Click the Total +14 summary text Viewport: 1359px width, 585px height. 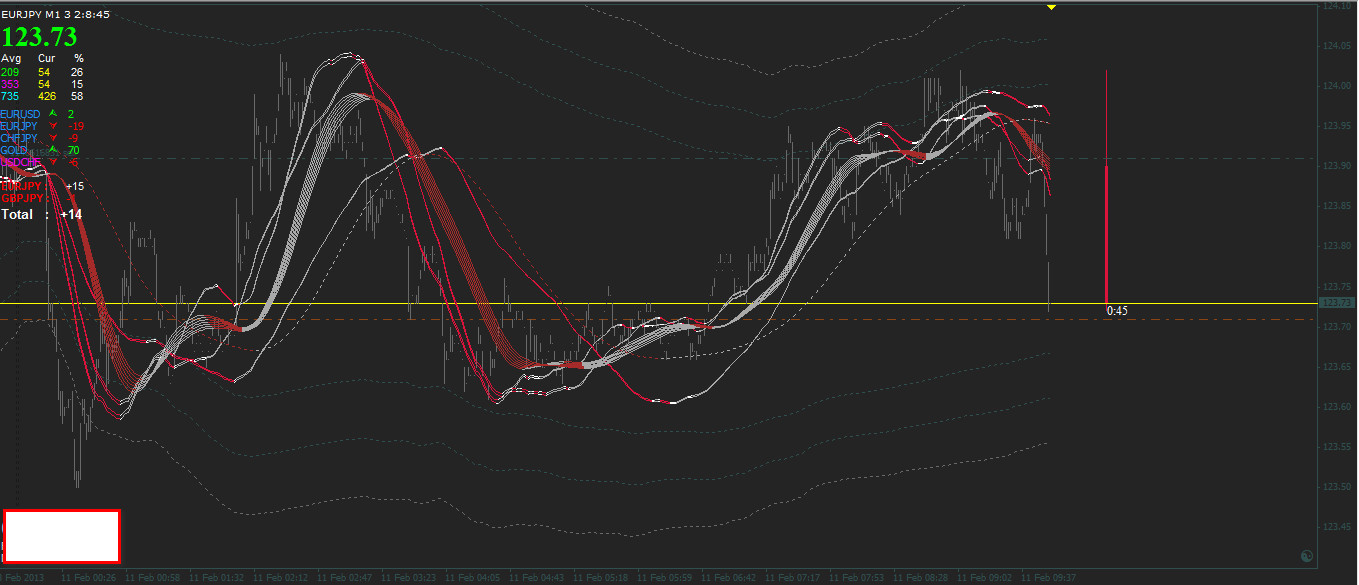click(x=42, y=214)
